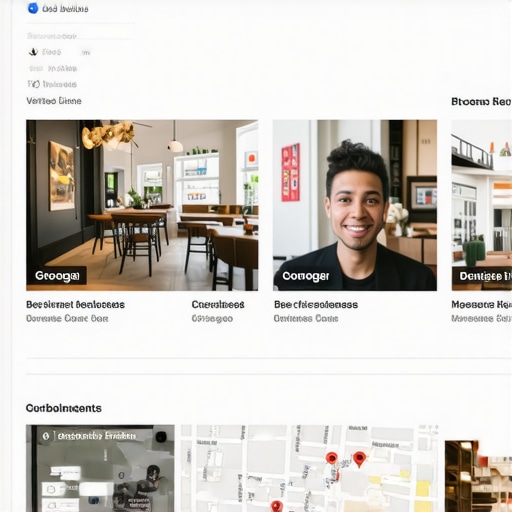Select the sidebar item below 'Fees'
The height and width of the screenshot is (512, 512).
53,69
